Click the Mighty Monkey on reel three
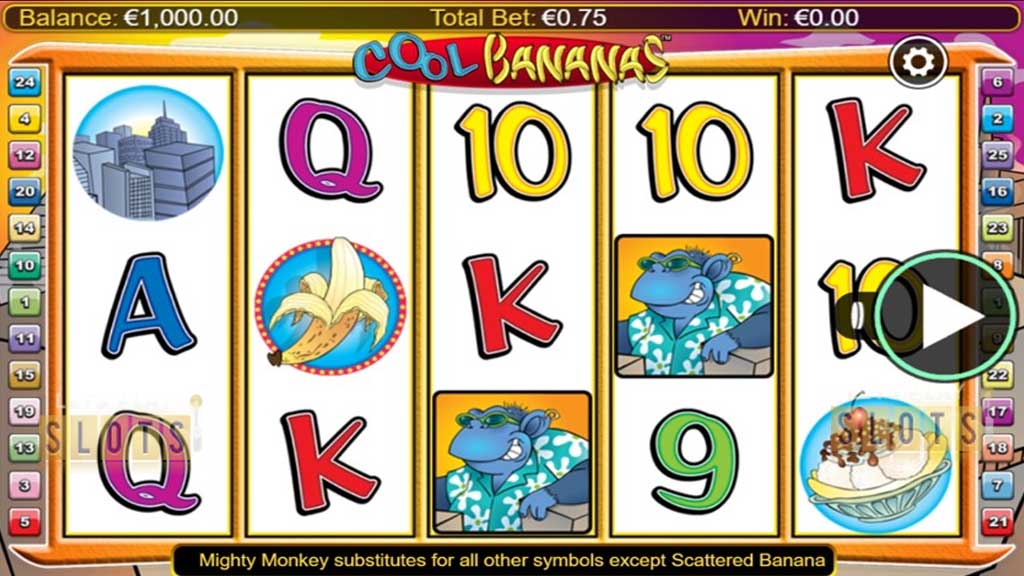Screen dimensions: 1024x576 513,462
